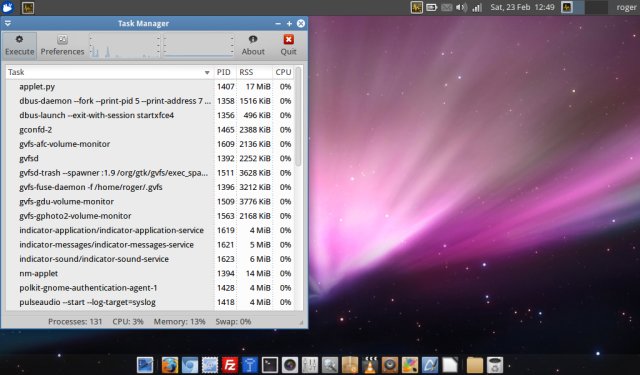Click the task manager launcher beside the Xfce menu

28,7
